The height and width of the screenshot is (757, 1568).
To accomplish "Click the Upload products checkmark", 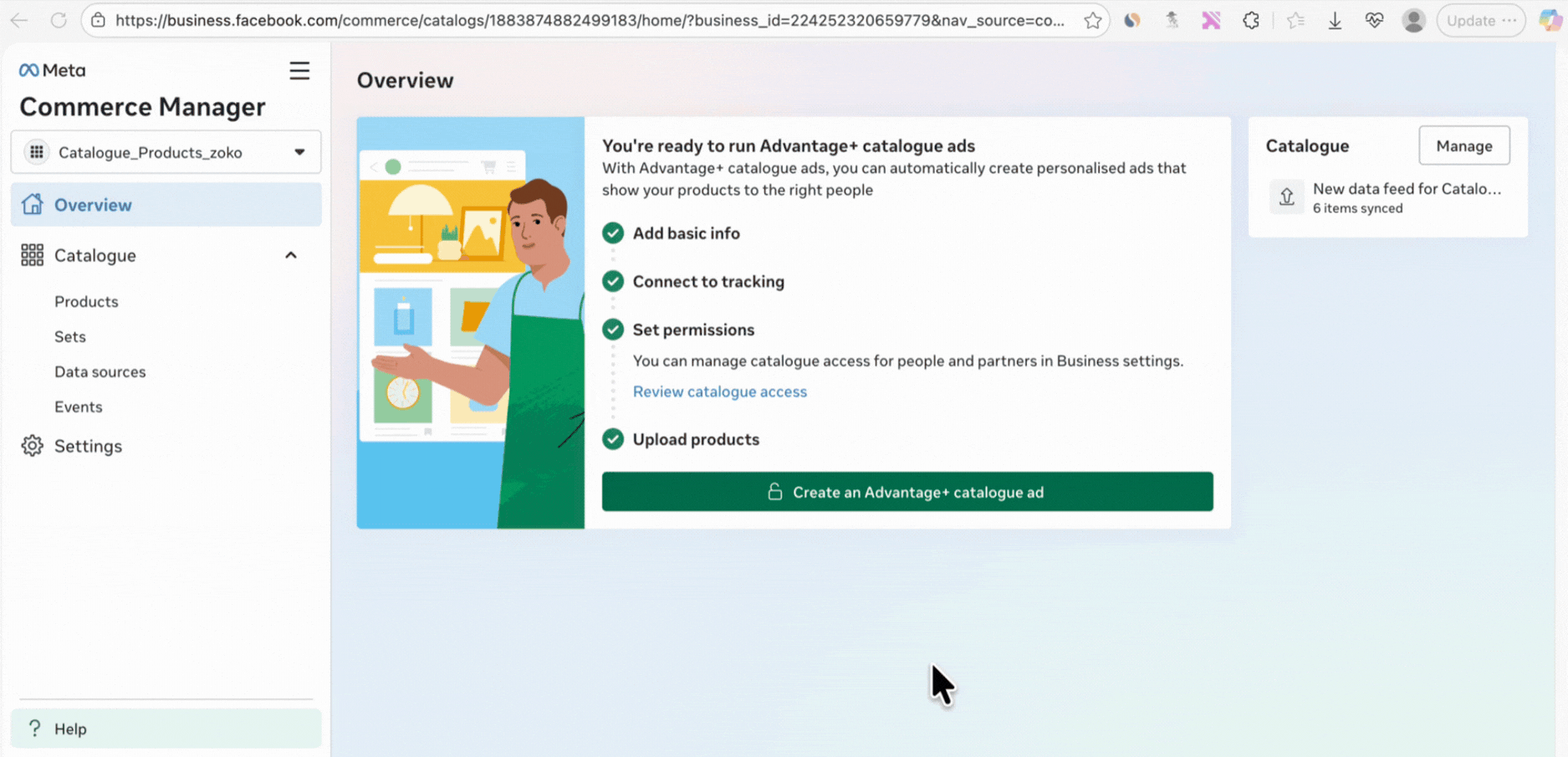I will (613, 439).
